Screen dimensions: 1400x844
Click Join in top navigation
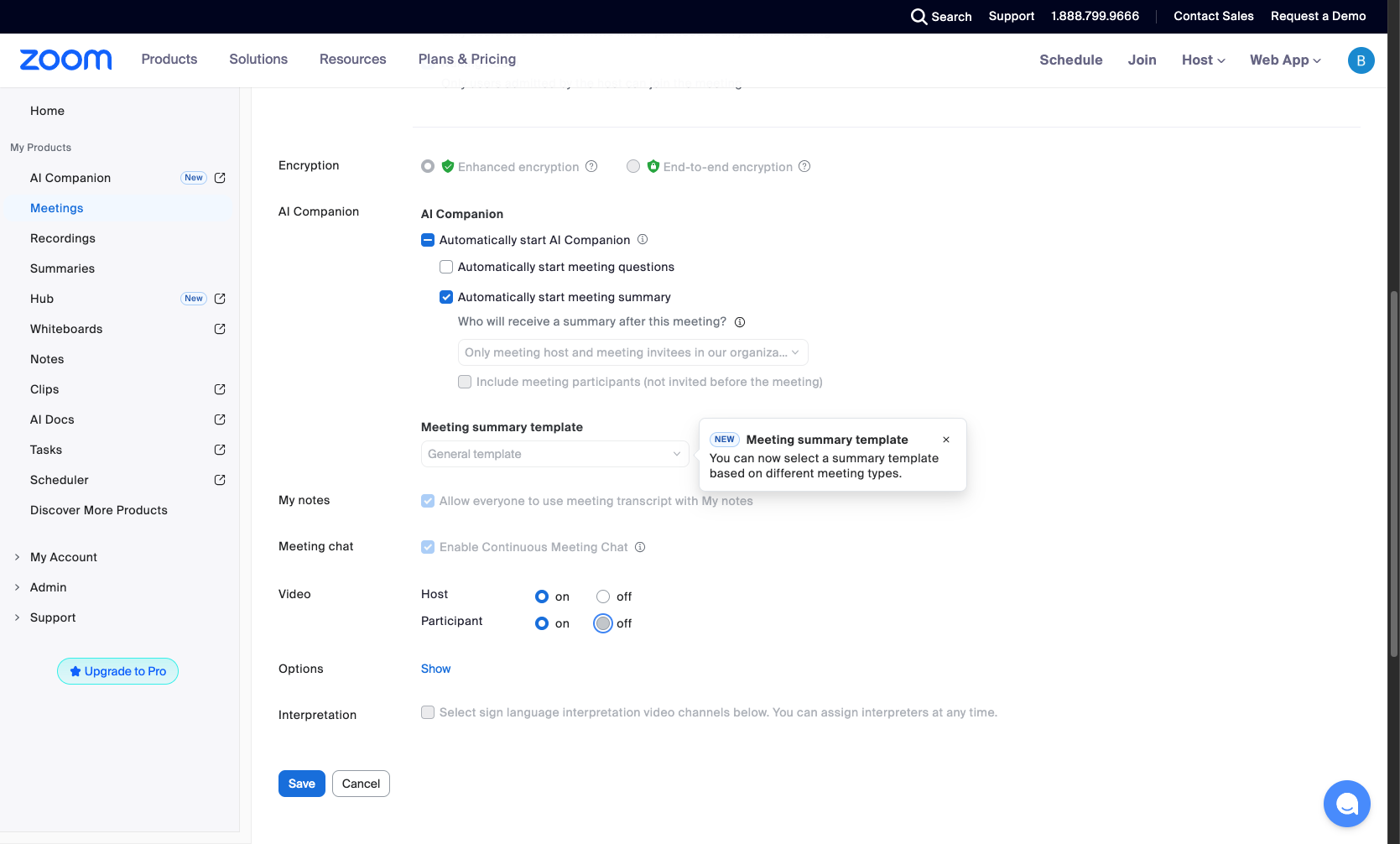click(1142, 60)
